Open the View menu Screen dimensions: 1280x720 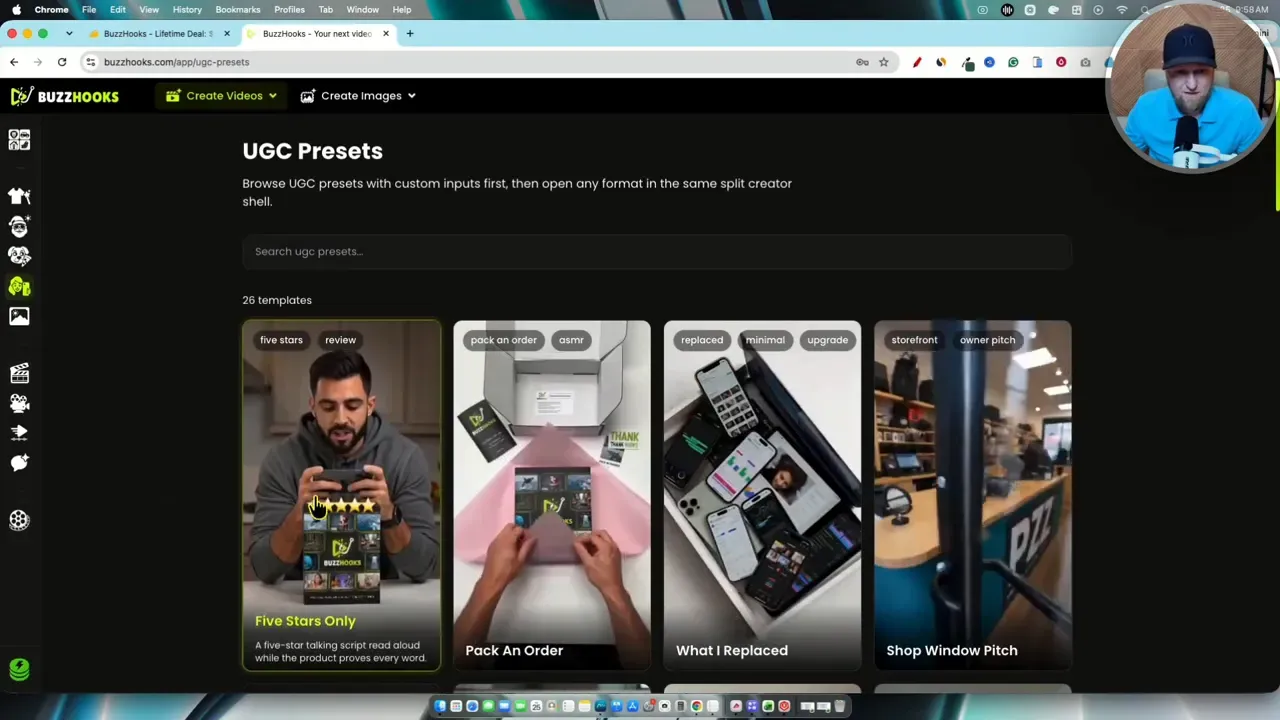point(149,9)
